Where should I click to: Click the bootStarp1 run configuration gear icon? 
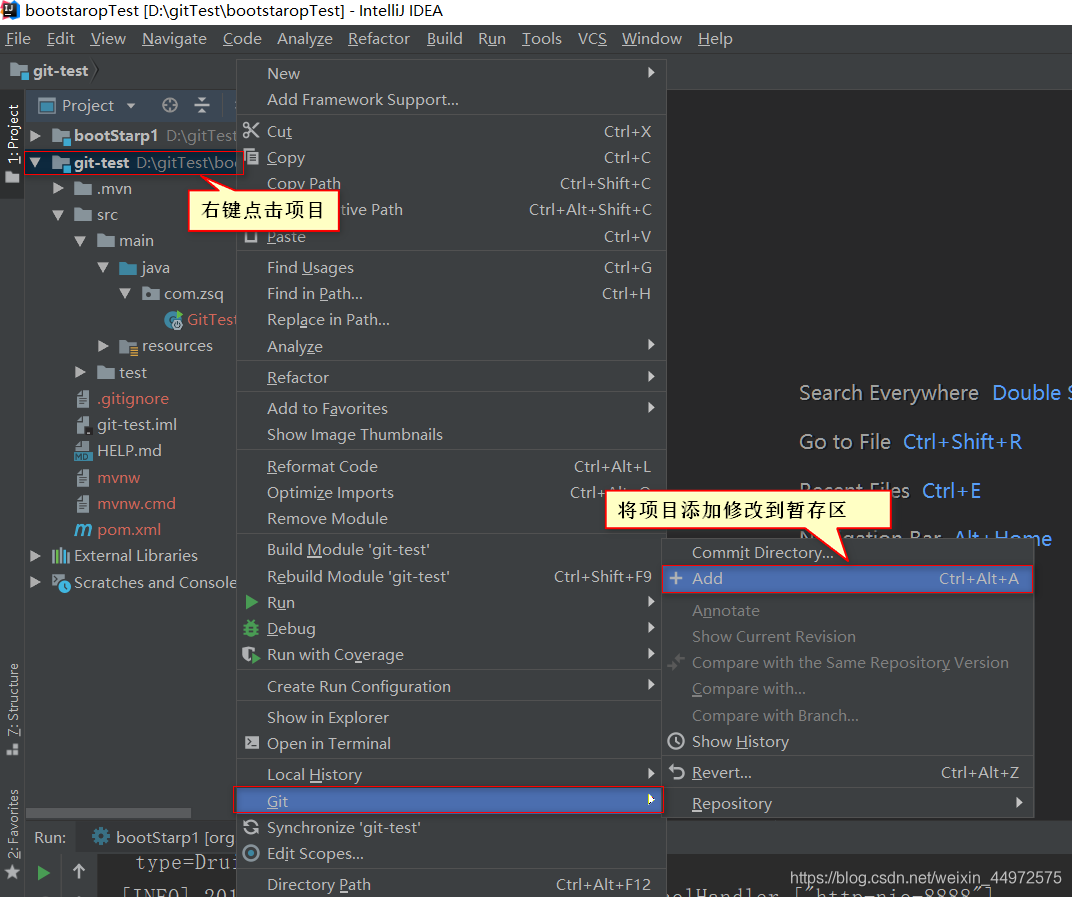[x=101, y=836]
